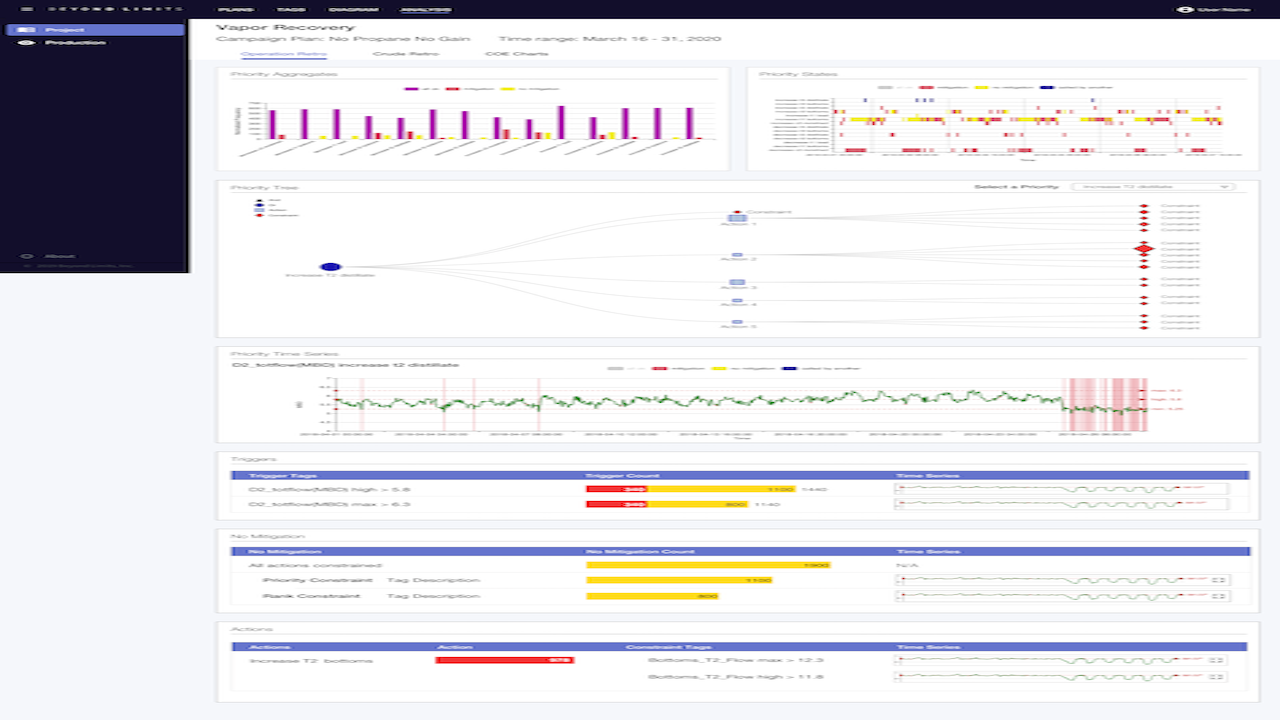
Task: Click the large highlighted red constraint diamond
Action: point(1144,248)
